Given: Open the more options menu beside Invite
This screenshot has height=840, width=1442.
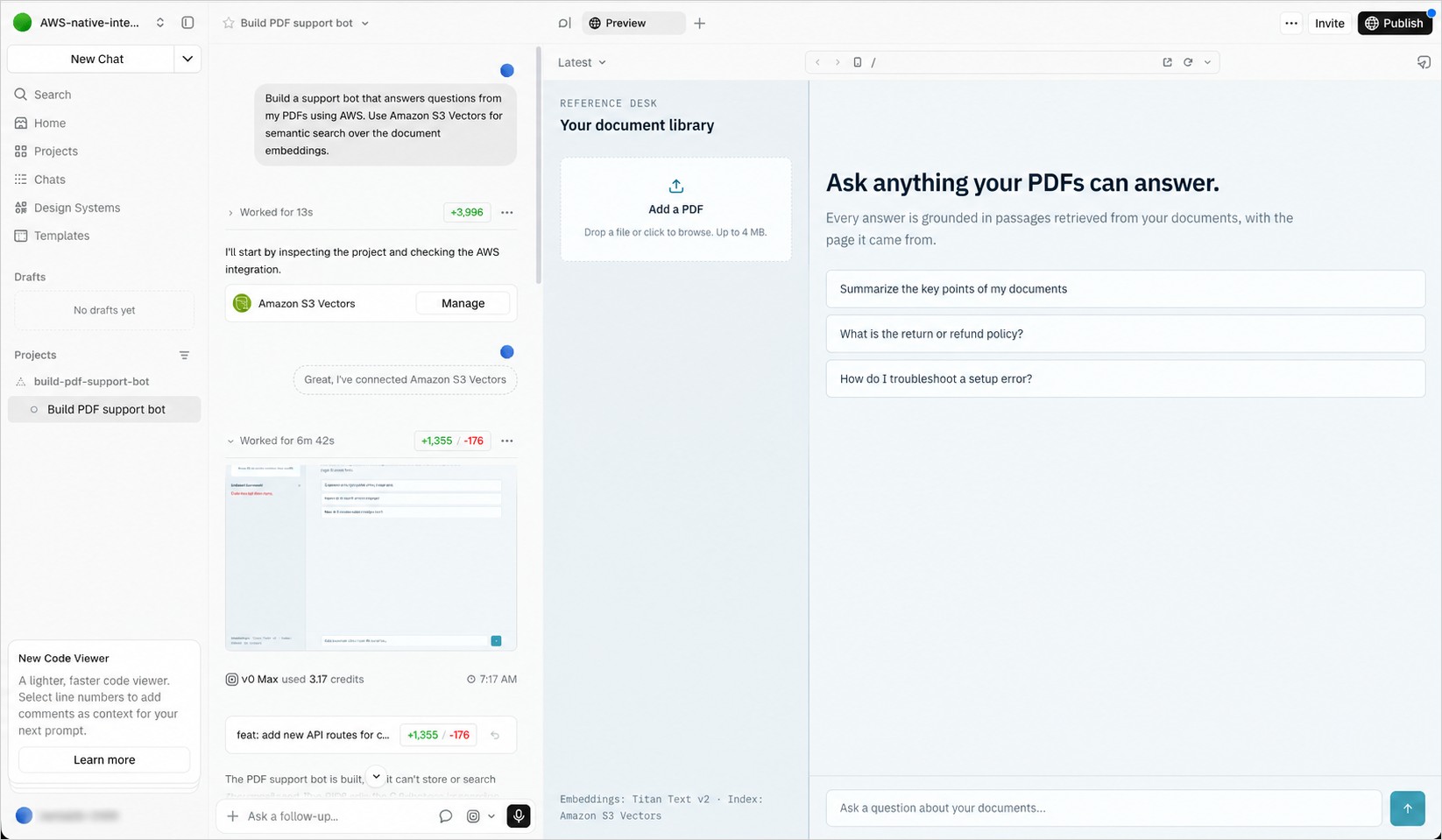Looking at the screenshot, I should (x=1291, y=24).
